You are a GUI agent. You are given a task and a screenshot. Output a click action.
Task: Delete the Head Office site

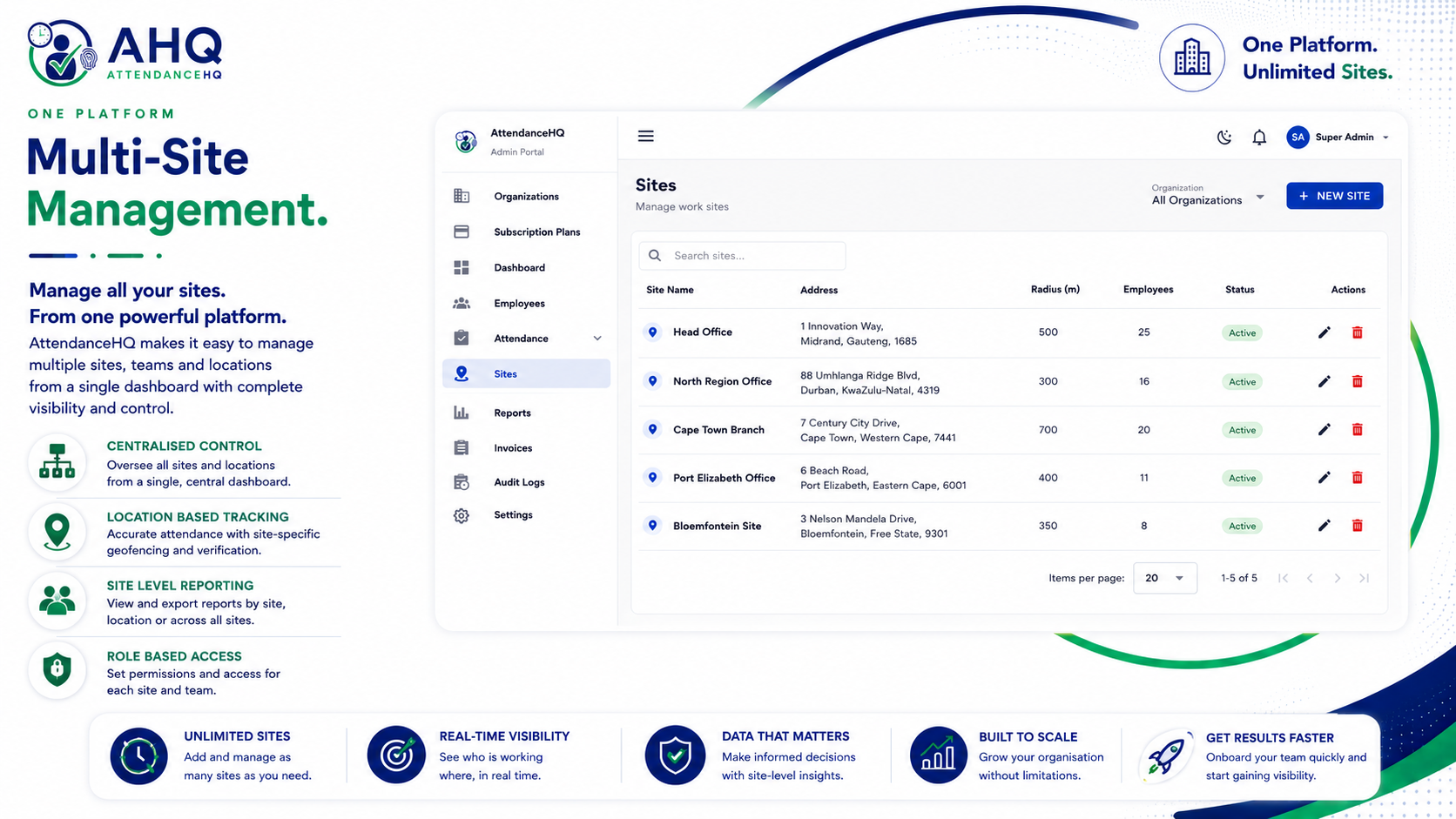[x=1357, y=332]
